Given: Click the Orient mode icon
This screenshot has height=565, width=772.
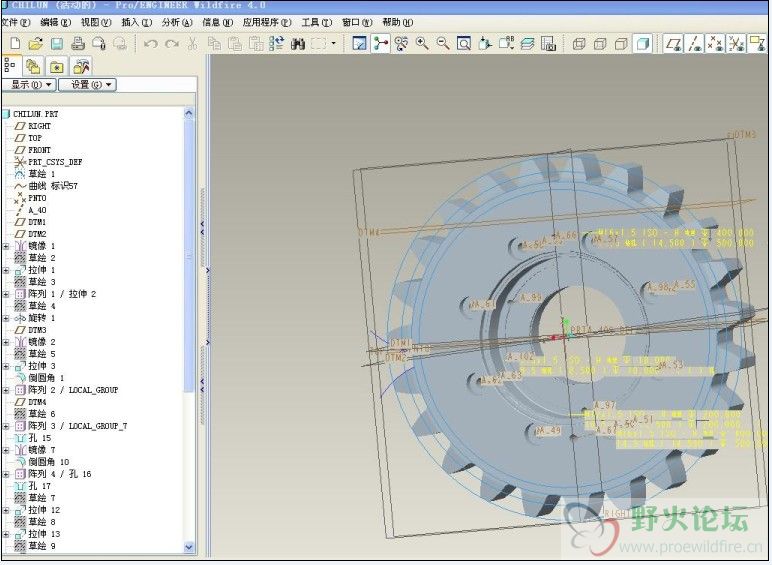Looking at the screenshot, I should pos(401,43).
